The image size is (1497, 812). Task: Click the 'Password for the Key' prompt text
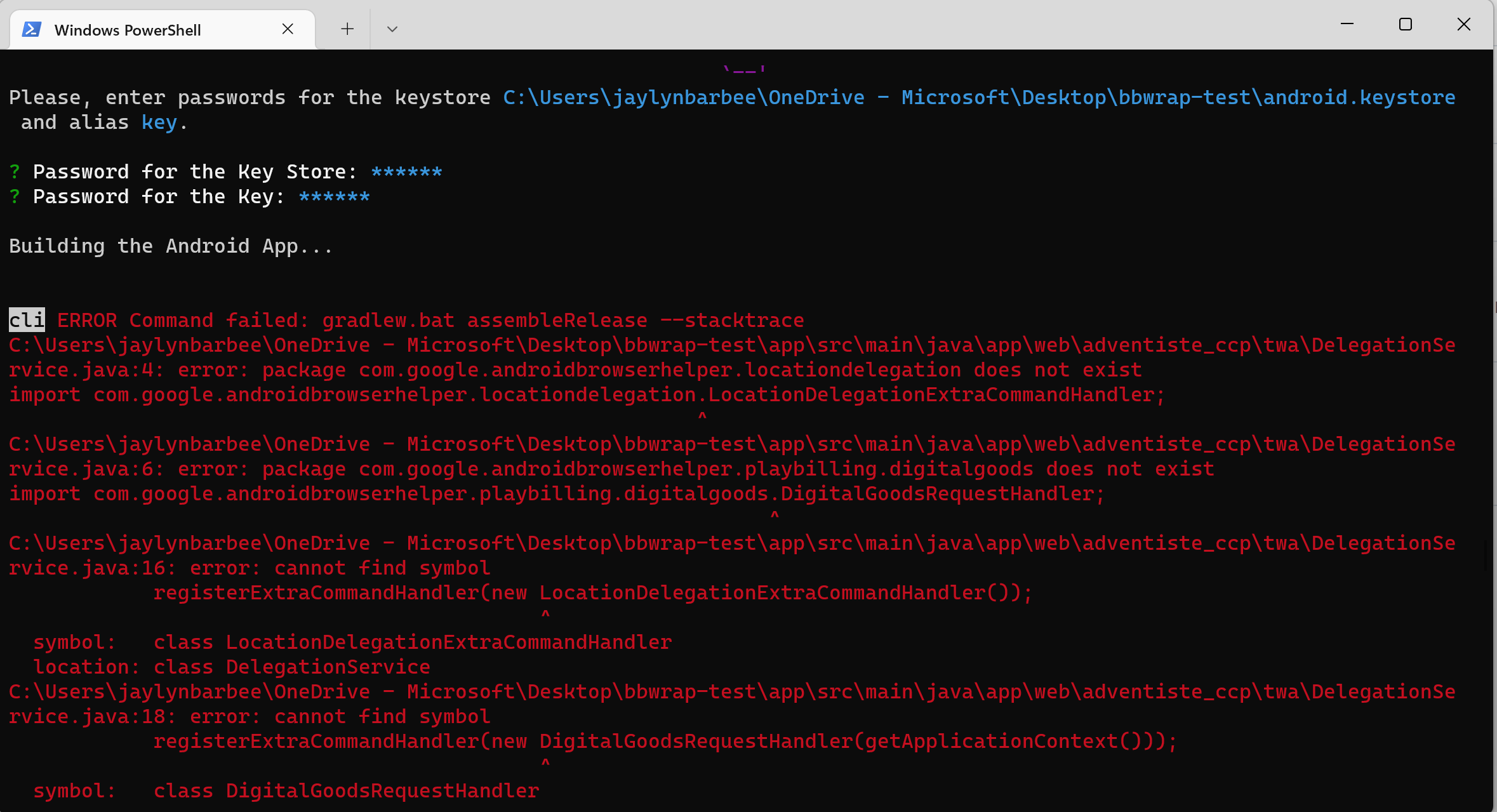coord(159,196)
